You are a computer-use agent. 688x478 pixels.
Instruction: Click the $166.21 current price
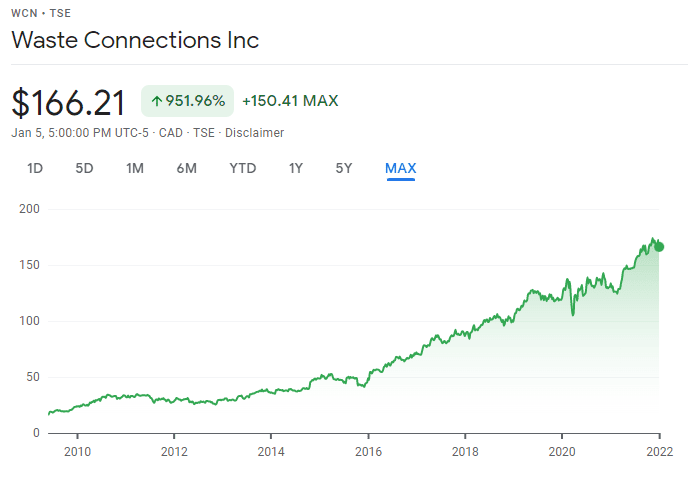click(69, 103)
